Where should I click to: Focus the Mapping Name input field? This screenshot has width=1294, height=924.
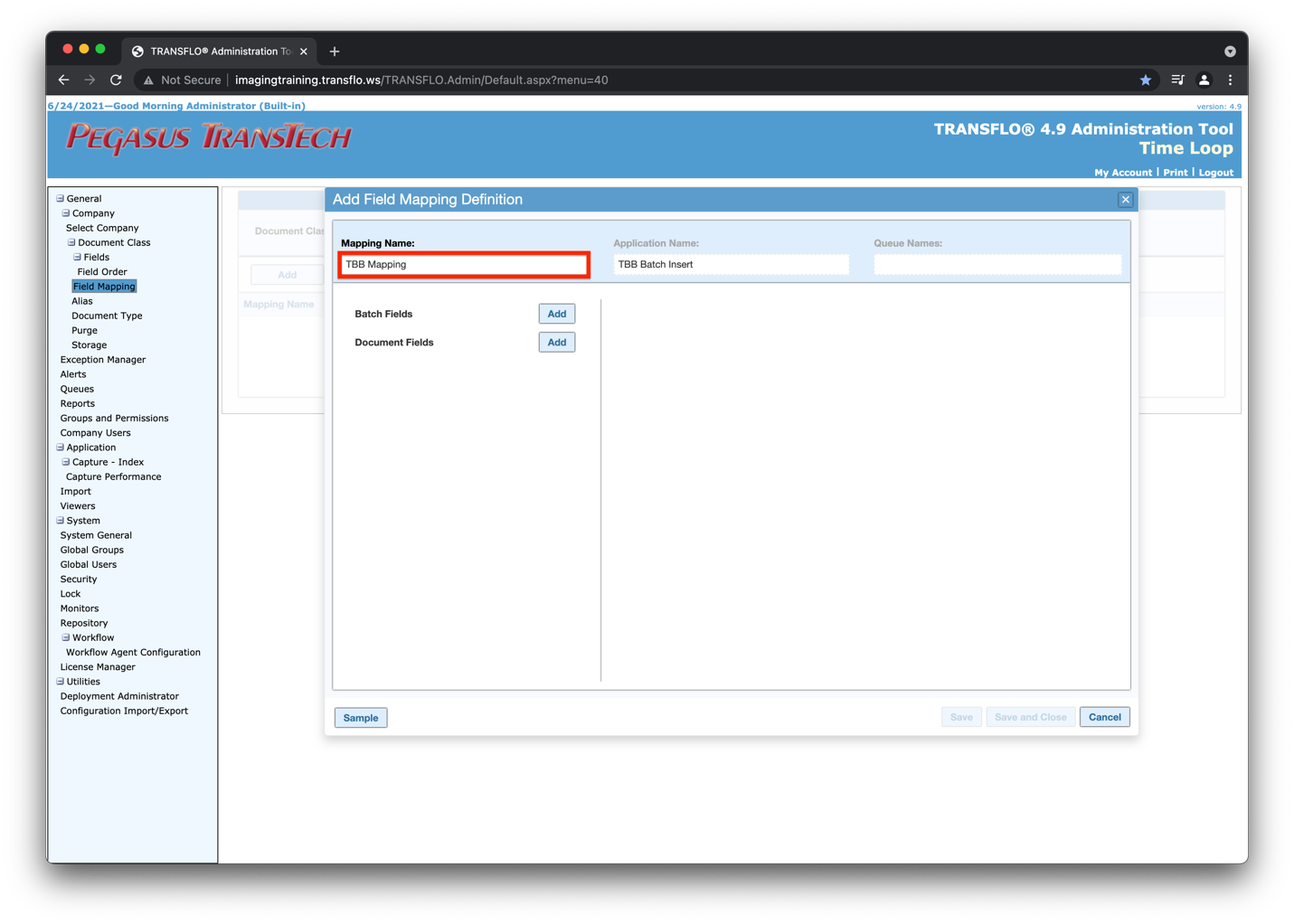465,265
